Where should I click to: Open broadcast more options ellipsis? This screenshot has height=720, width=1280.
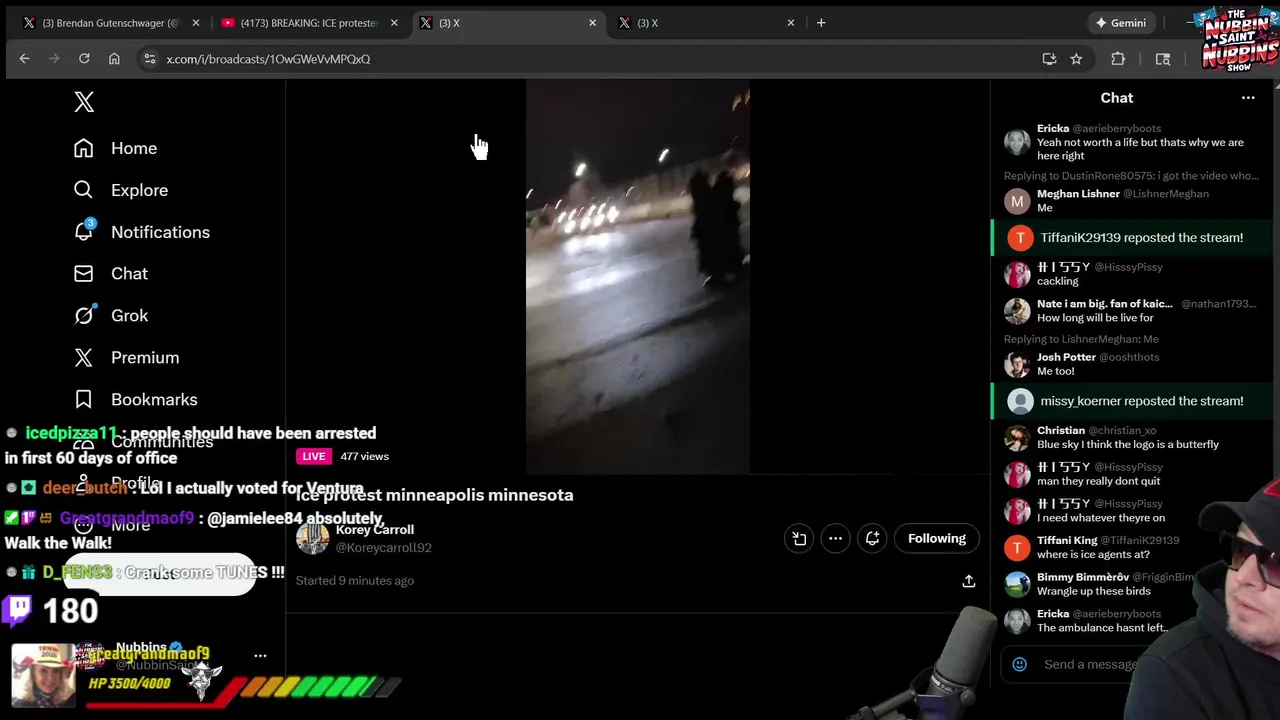[835, 539]
